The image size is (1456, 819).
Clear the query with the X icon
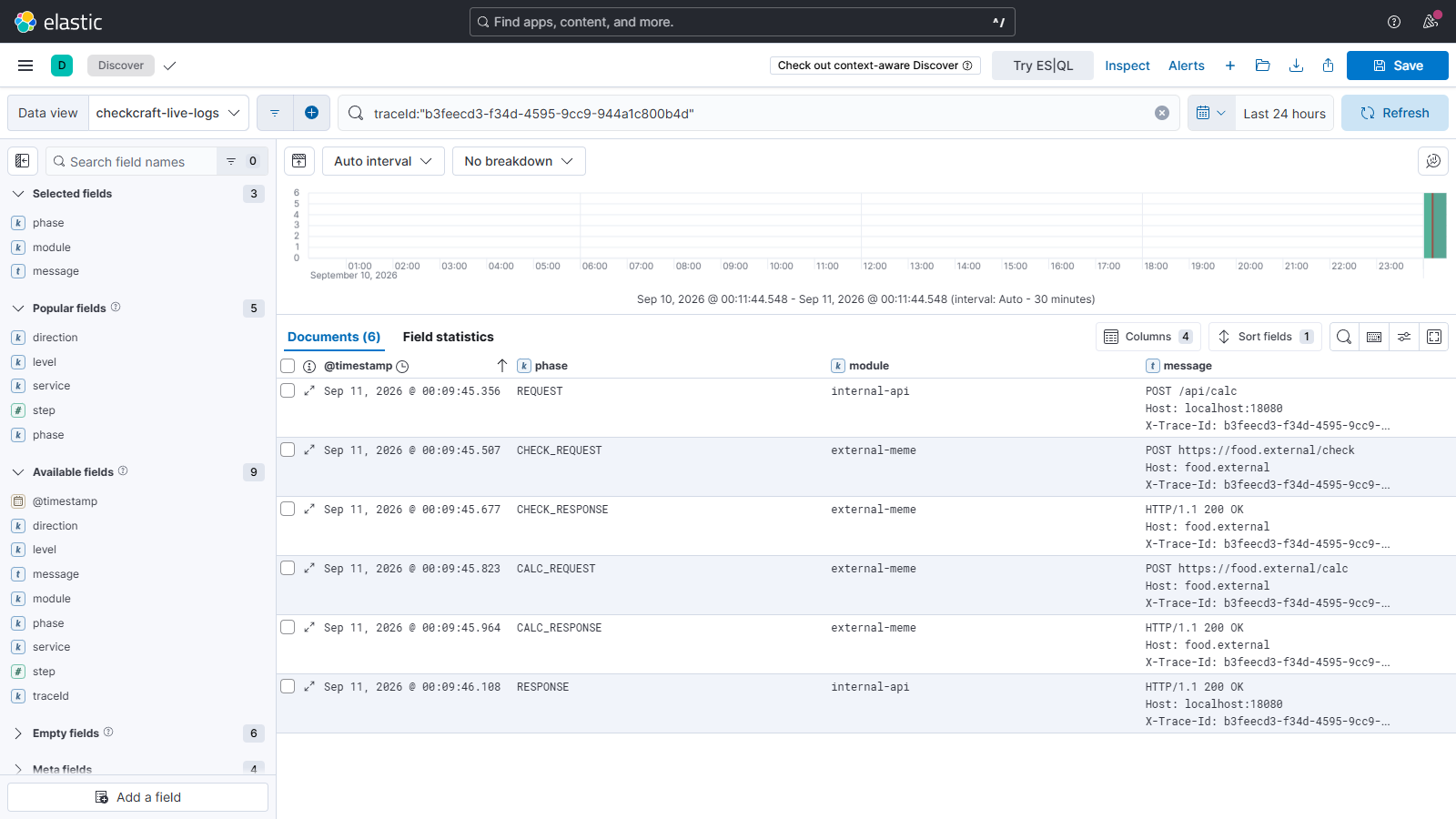click(1162, 113)
